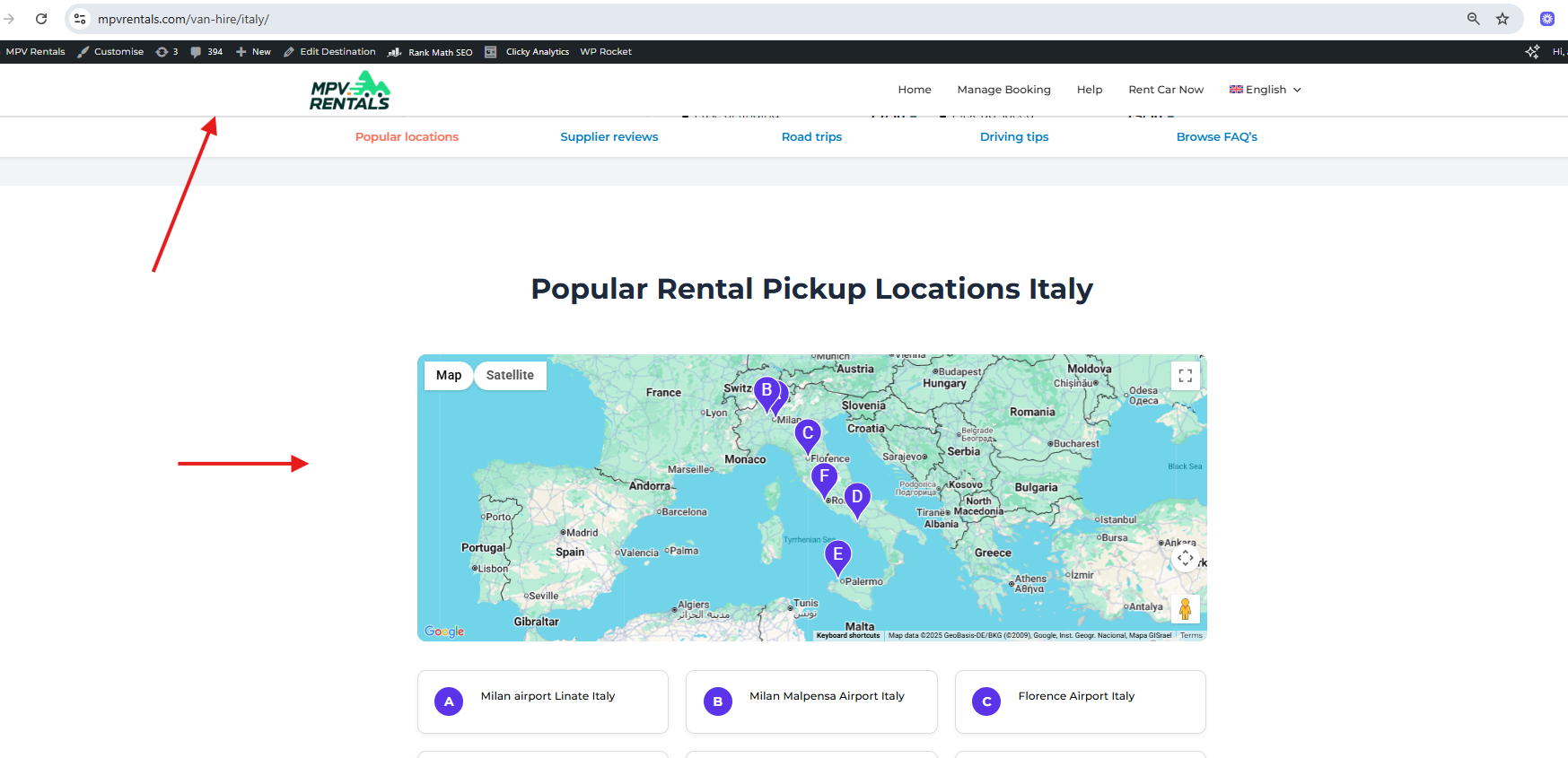Open Rank Math SEO admin menu
The width and height of the screenshot is (1568, 758).
430,52
